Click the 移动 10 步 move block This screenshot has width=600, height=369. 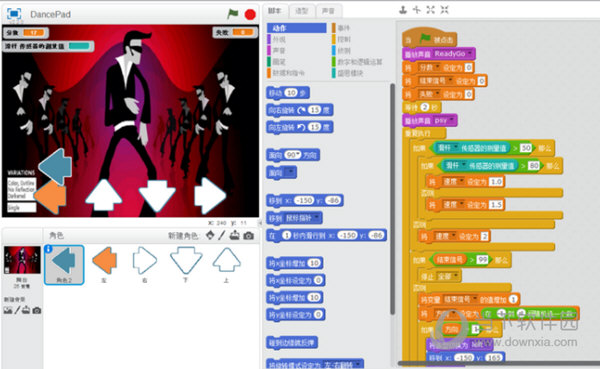point(288,93)
